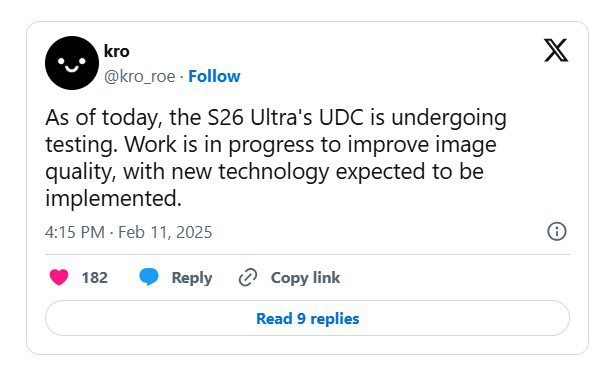Click the Copy link text
The width and height of the screenshot is (616, 376).
(x=305, y=278)
